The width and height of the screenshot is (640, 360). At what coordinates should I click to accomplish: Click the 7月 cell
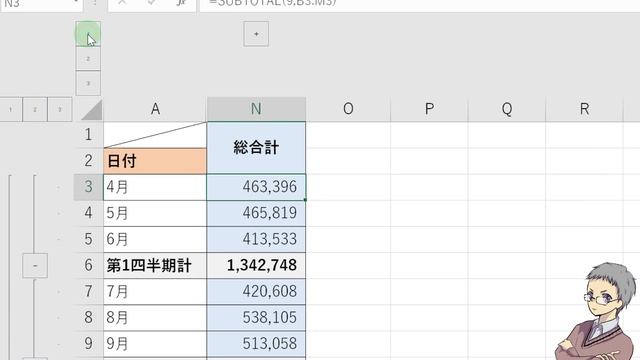[x=155, y=291]
